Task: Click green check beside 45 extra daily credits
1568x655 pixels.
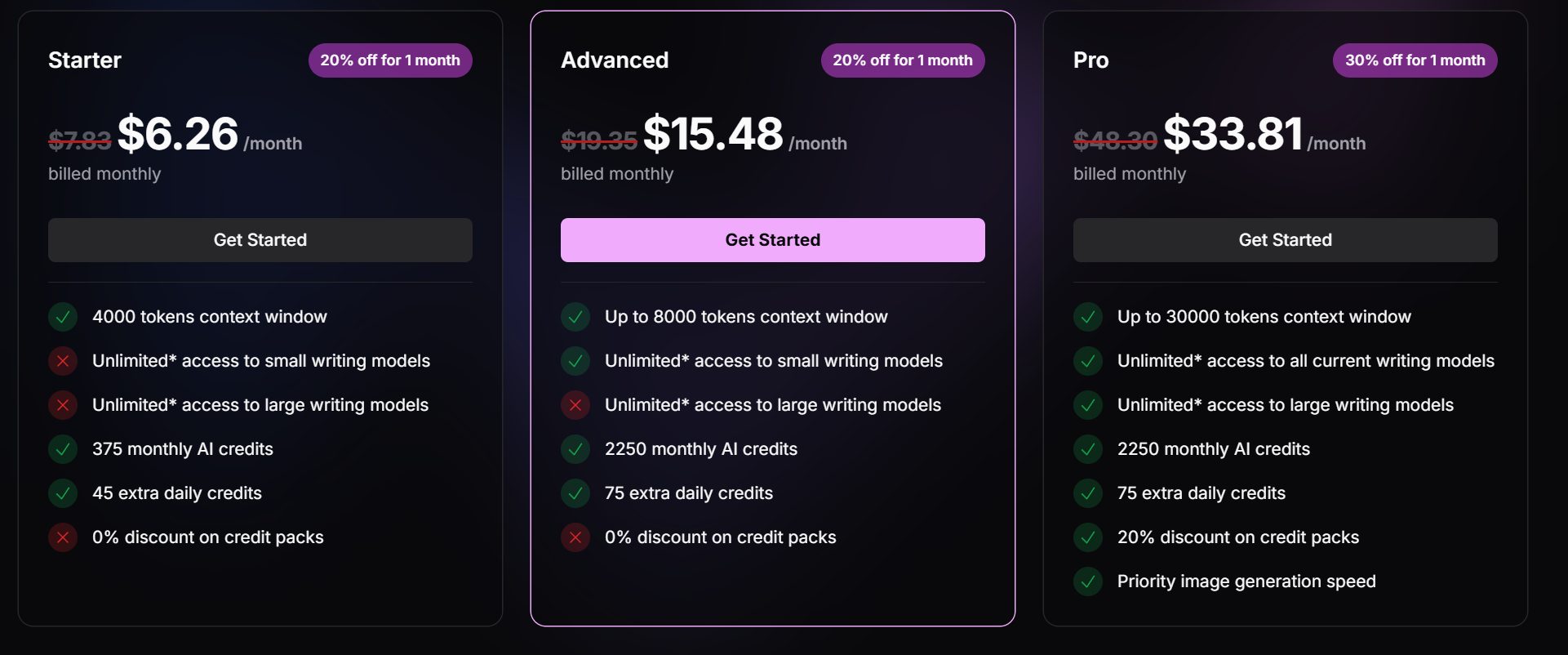Action: point(63,493)
